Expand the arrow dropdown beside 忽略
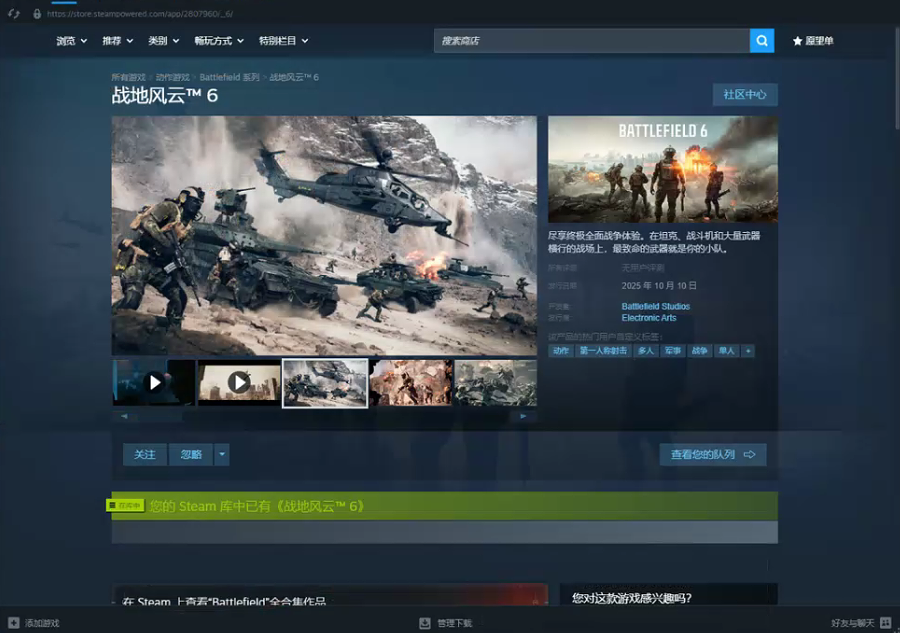Viewport: 900px width, 633px height. [222, 454]
